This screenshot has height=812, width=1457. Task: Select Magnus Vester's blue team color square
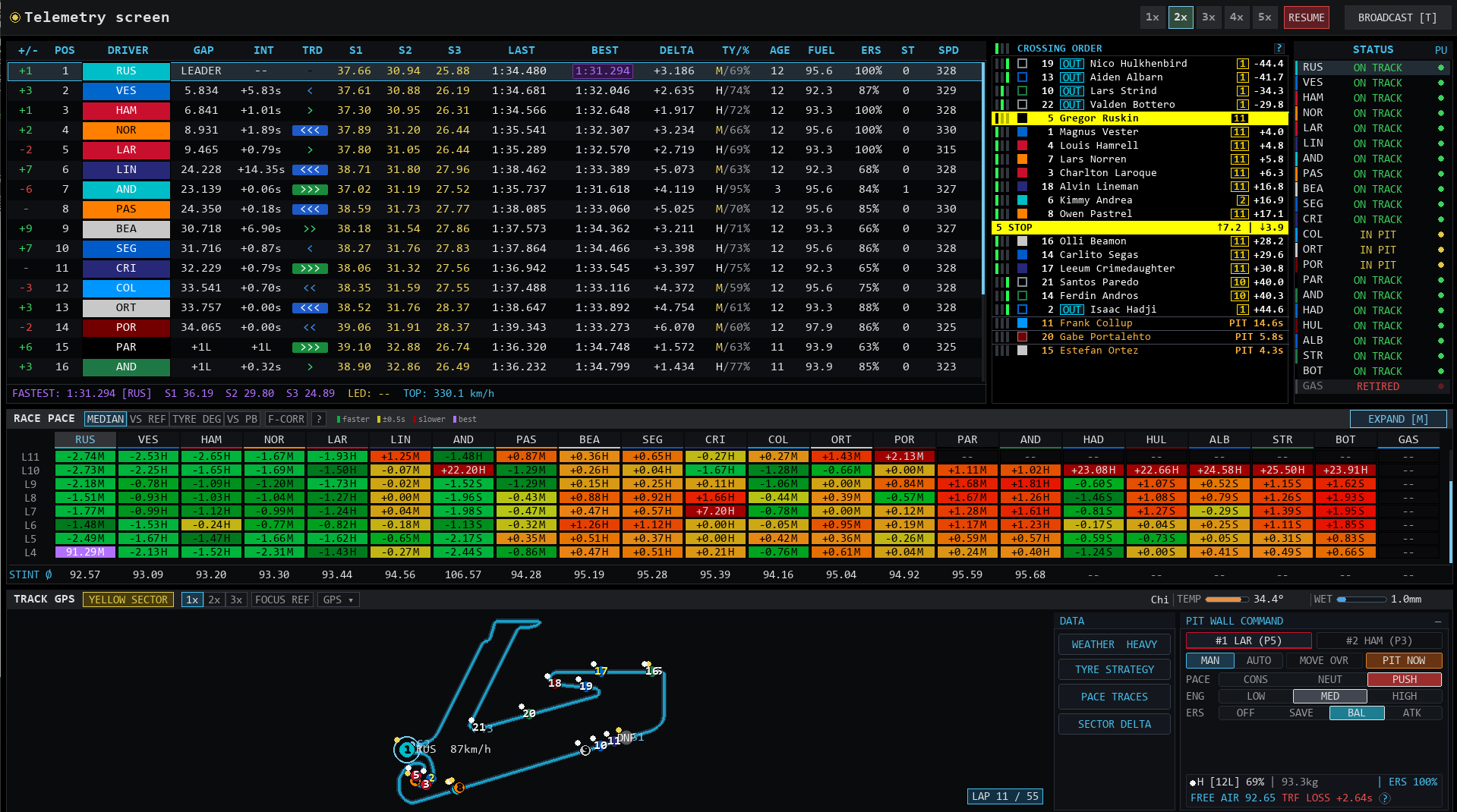pyautogui.click(x=1023, y=131)
